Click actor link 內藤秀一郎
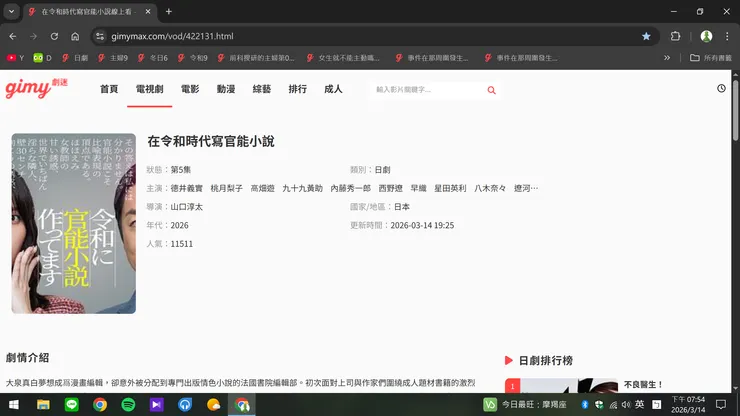This screenshot has width=740, height=416. coord(351,188)
